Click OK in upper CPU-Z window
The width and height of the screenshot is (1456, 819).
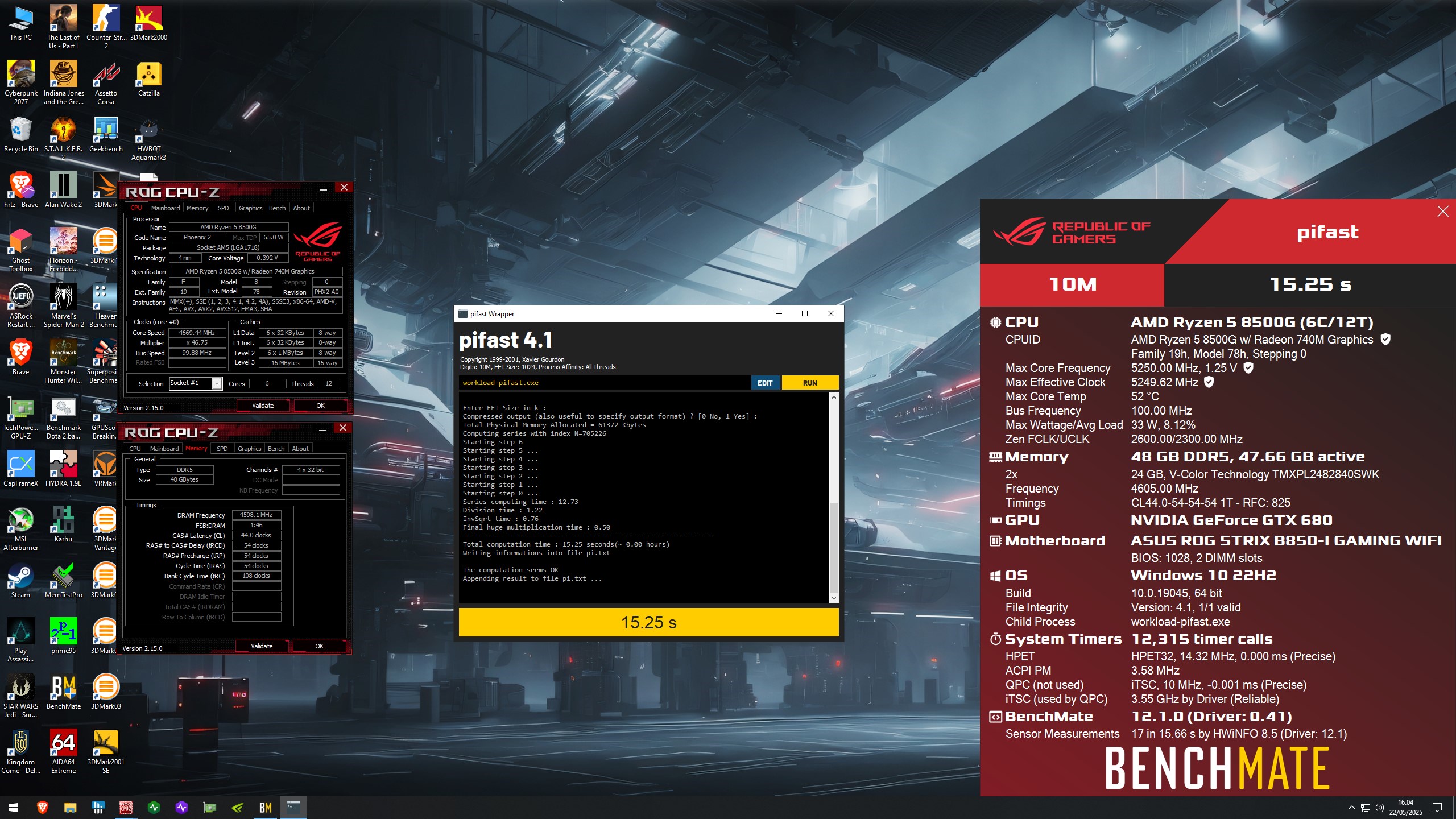[x=320, y=406]
